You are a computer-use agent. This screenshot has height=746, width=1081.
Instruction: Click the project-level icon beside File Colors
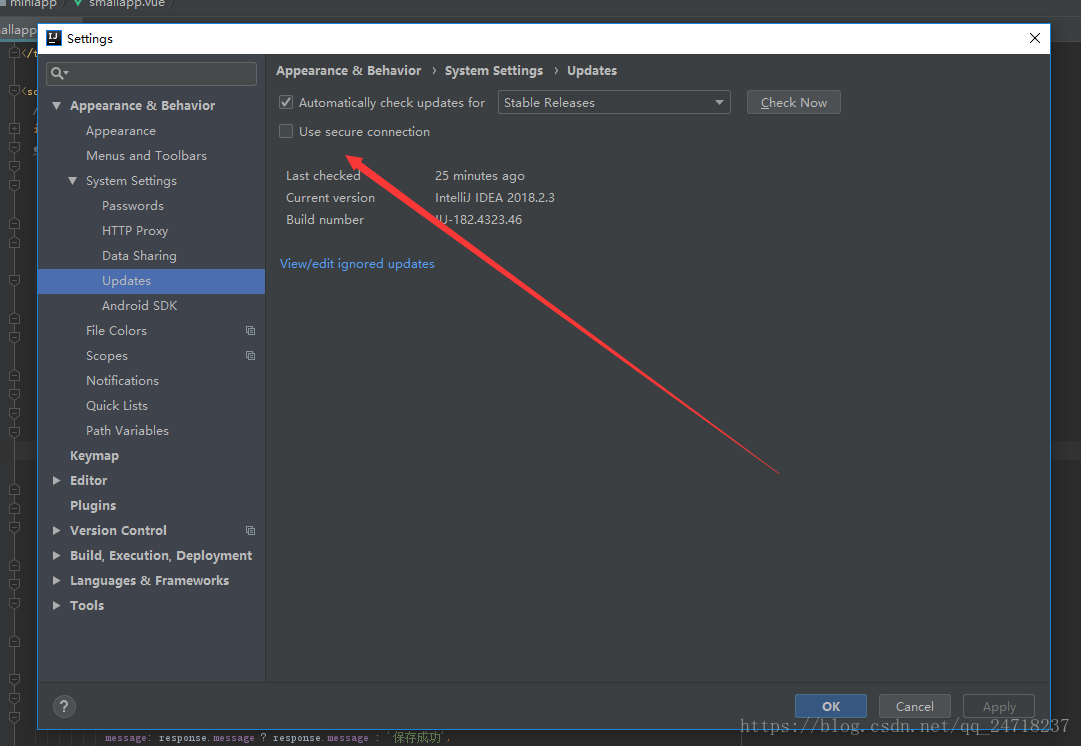250,330
